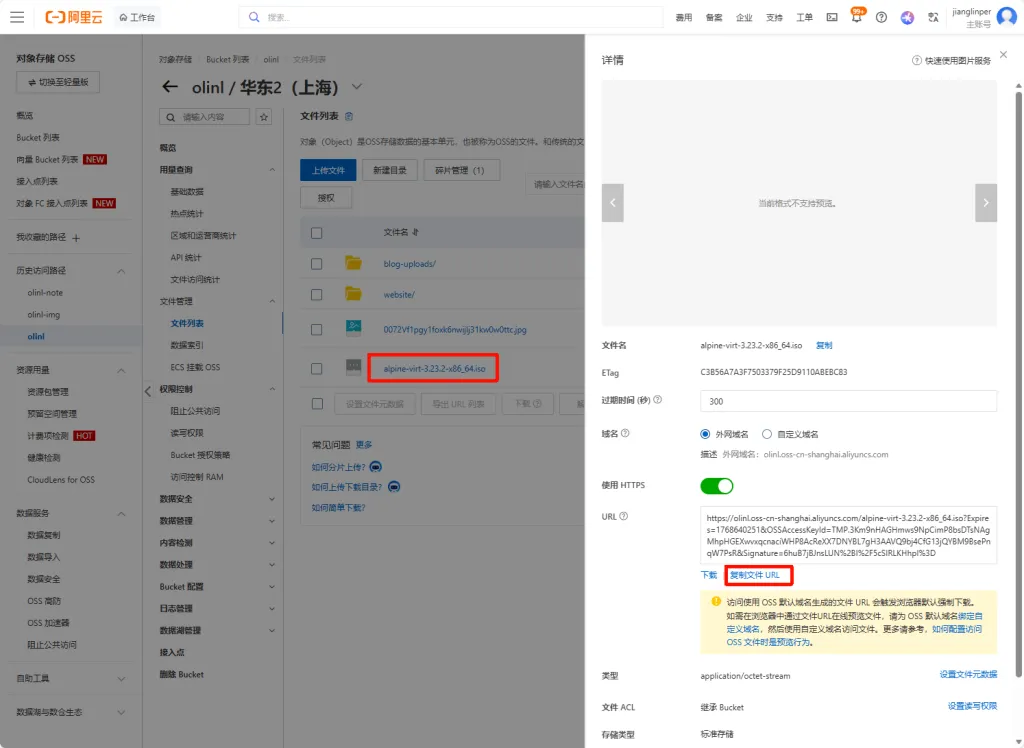Click the notification bell icon
Image resolution: width=1024 pixels, height=748 pixels.
(856, 18)
